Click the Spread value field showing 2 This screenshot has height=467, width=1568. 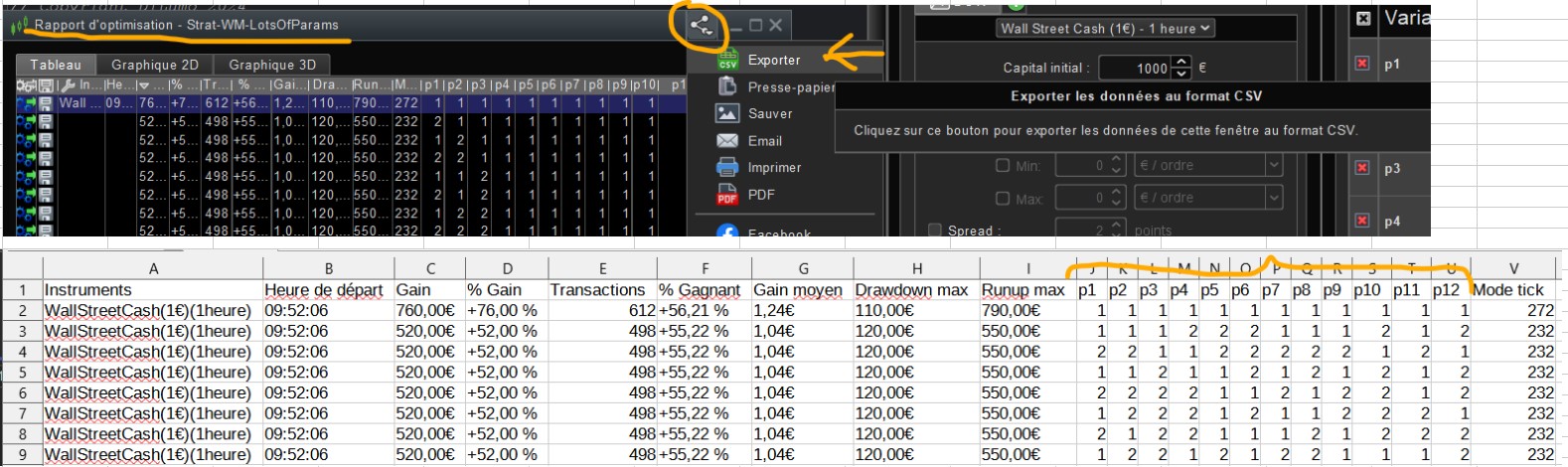[1082, 230]
